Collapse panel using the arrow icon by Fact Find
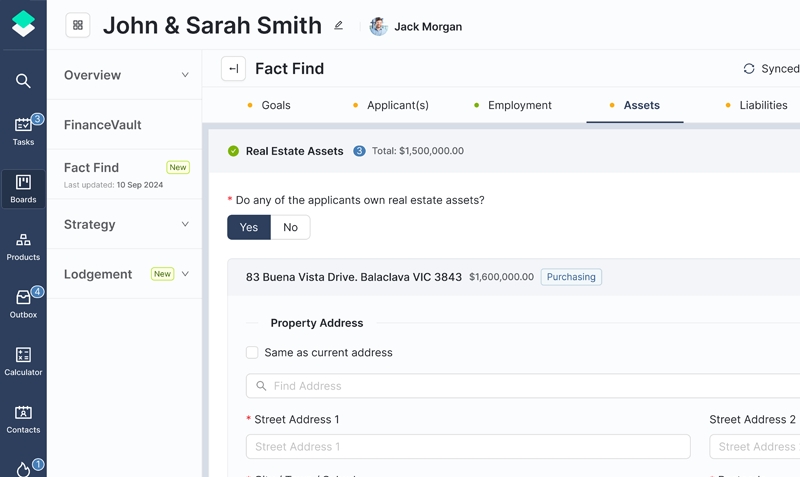This screenshot has width=800, height=477. [x=233, y=69]
